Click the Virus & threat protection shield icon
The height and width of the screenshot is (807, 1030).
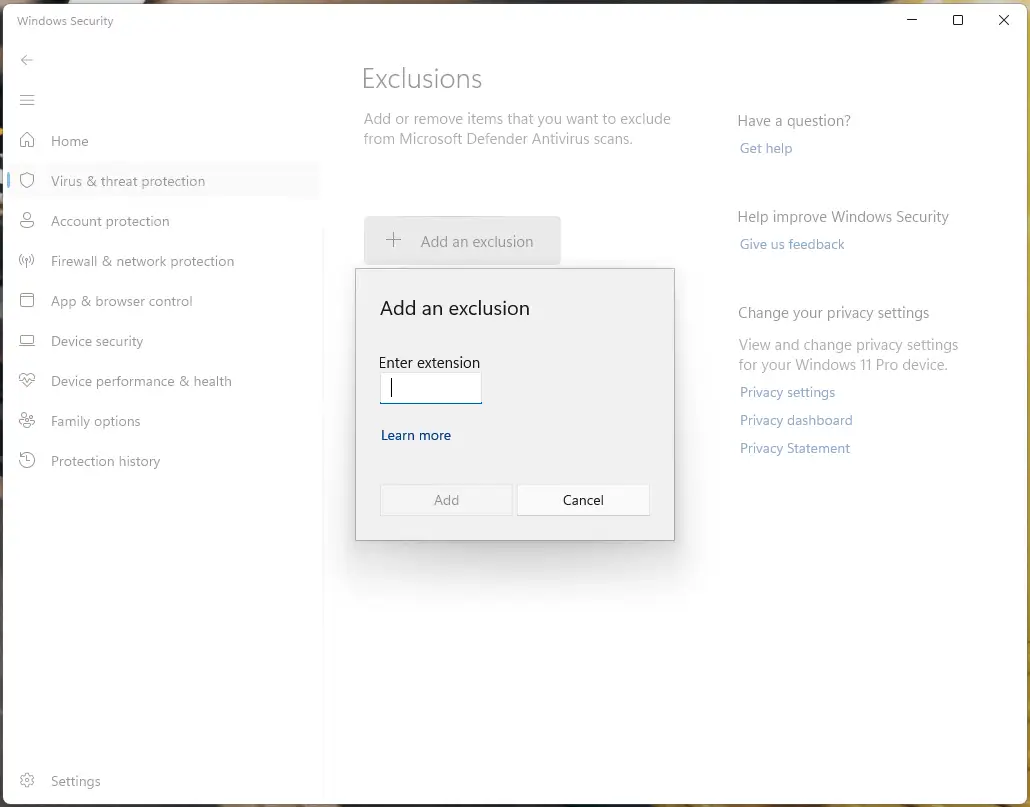(x=27, y=181)
